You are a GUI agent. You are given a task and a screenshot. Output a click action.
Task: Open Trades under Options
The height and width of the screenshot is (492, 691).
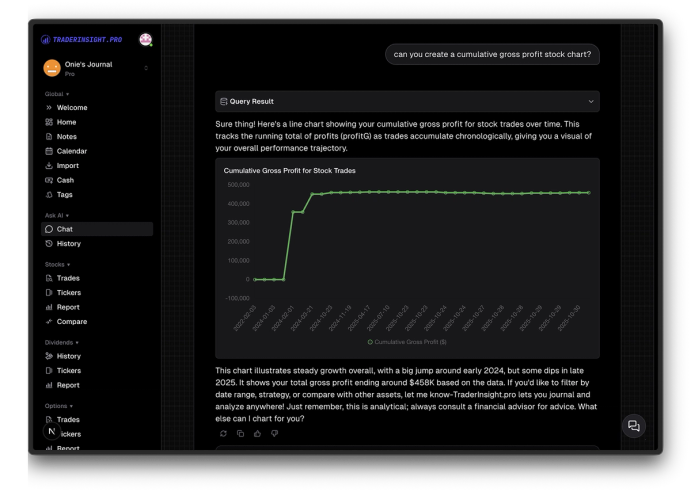pos(68,420)
